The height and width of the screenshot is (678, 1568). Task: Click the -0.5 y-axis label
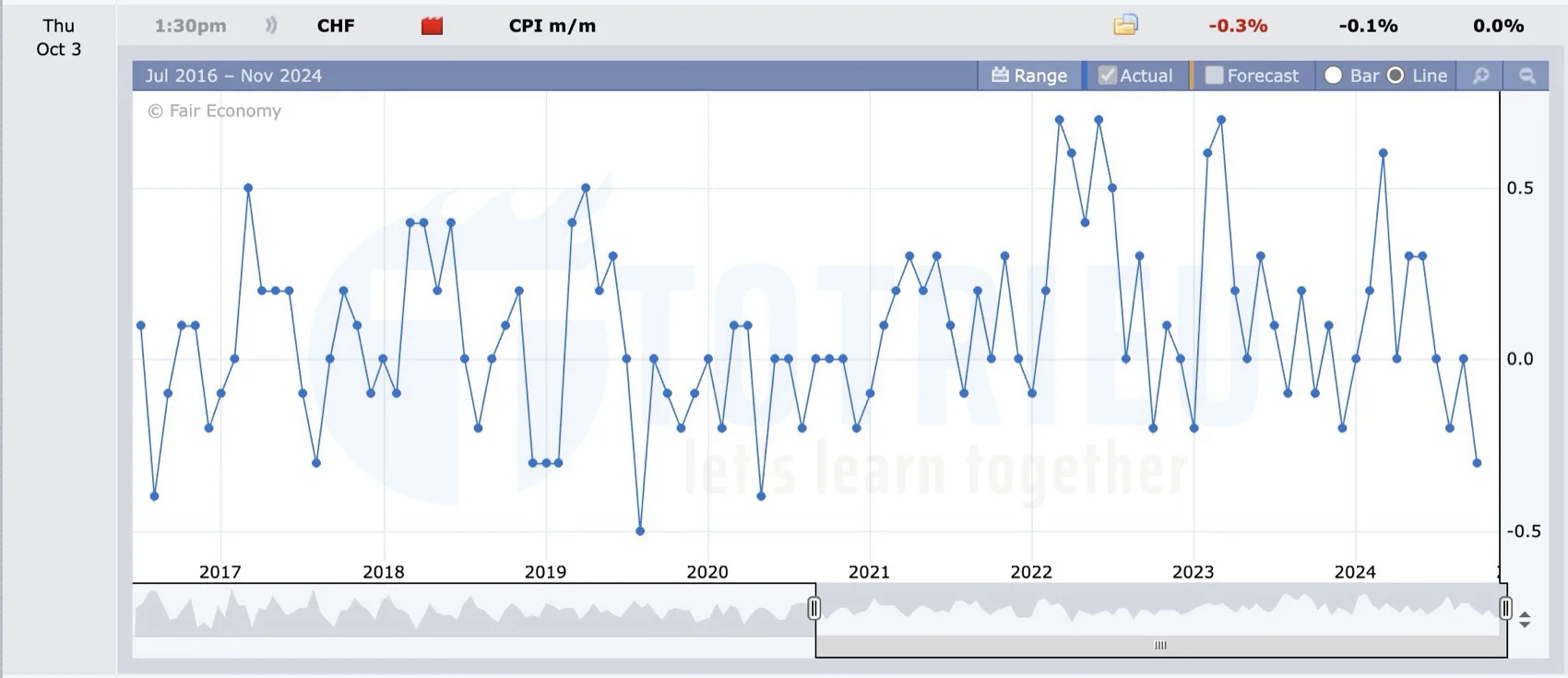coord(1523,530)
